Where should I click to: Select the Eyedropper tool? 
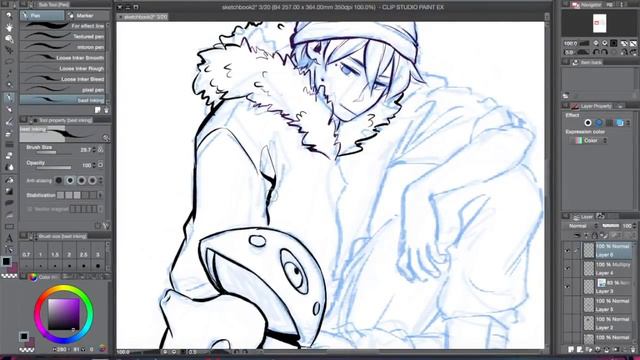(x=9, y=85)
